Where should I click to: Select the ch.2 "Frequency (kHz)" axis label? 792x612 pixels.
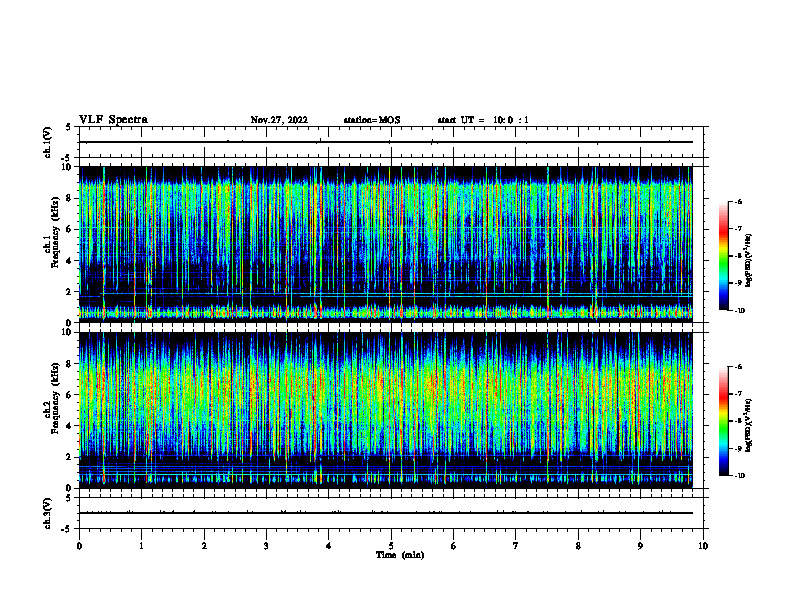coord(55,398)
